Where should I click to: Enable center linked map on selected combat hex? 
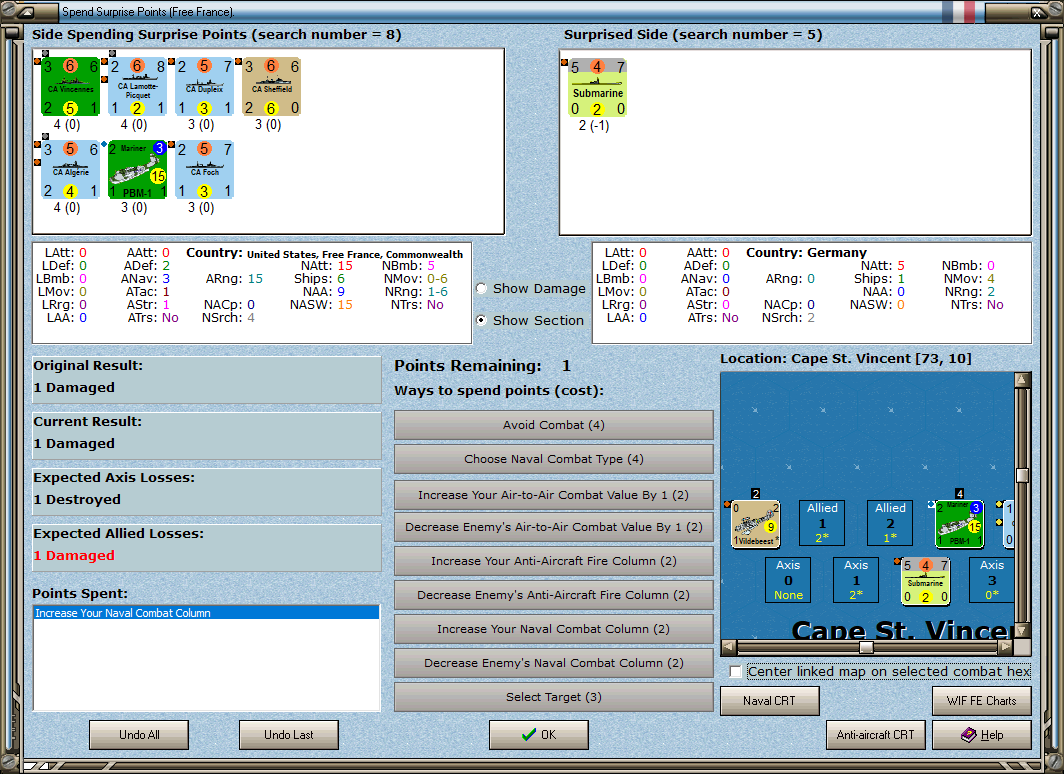tap(736, 672)
